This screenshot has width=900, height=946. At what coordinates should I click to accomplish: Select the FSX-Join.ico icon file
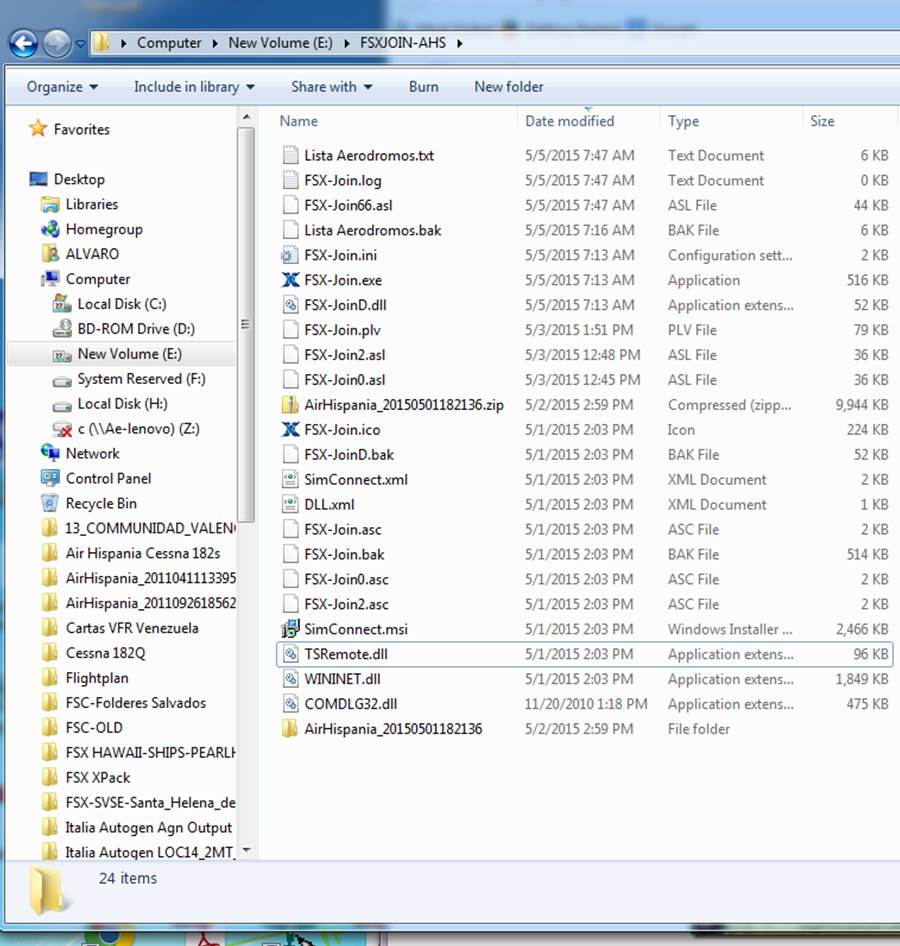pos(290,430)
